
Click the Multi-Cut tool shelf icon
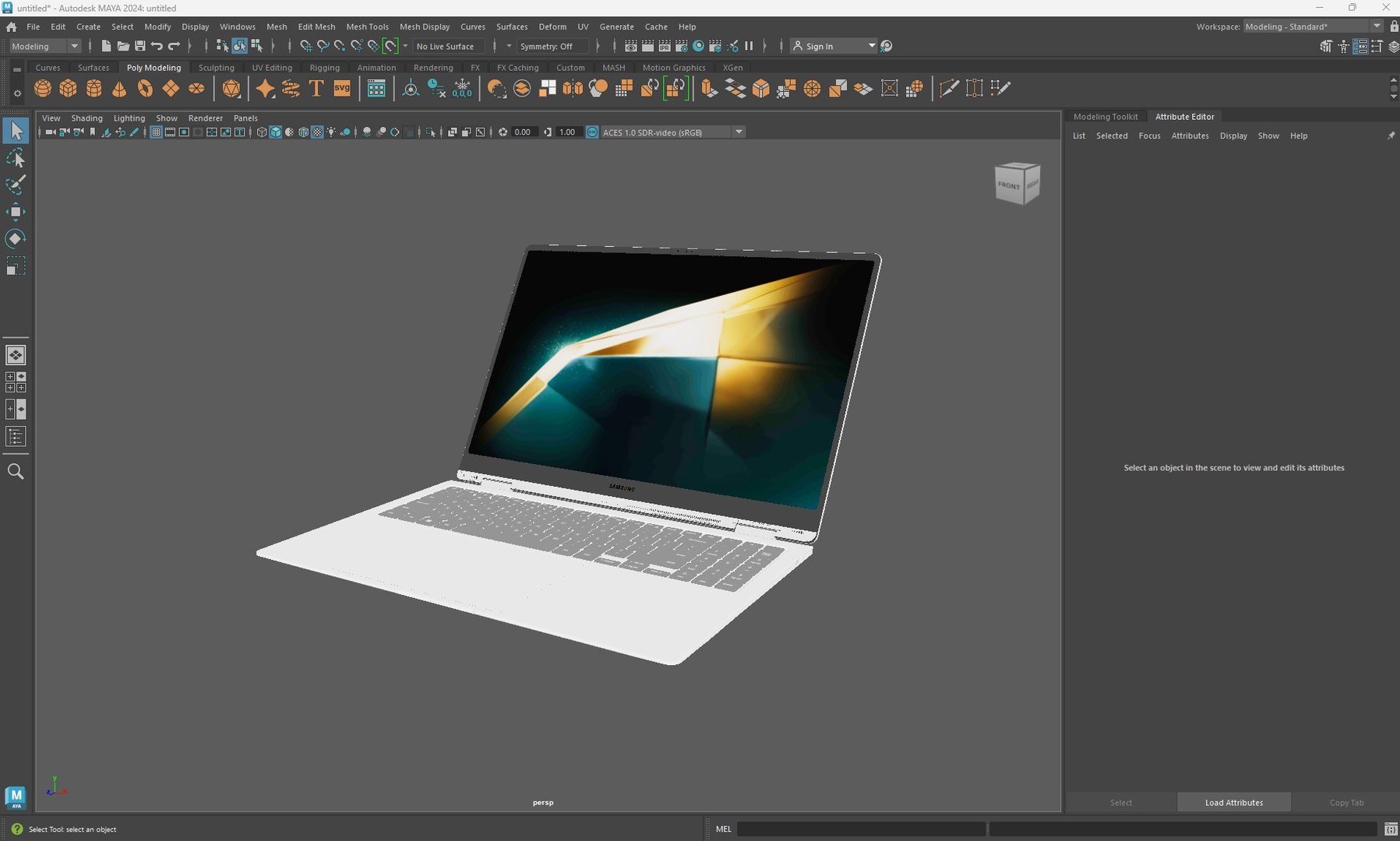pos(948,89)
